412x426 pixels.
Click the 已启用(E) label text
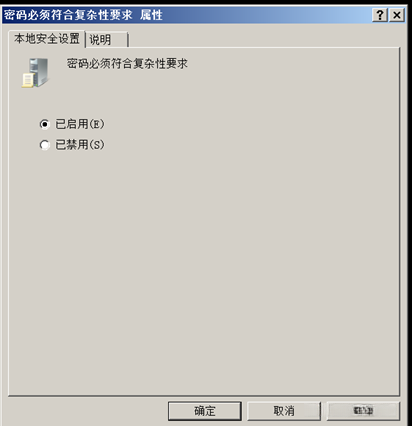[x=80, y=124]
